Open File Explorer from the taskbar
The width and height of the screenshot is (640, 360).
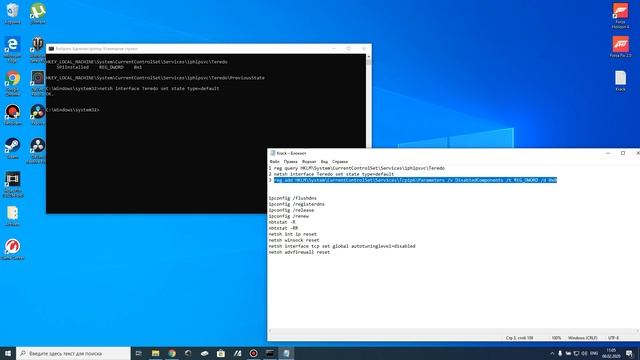coord(156,353)
